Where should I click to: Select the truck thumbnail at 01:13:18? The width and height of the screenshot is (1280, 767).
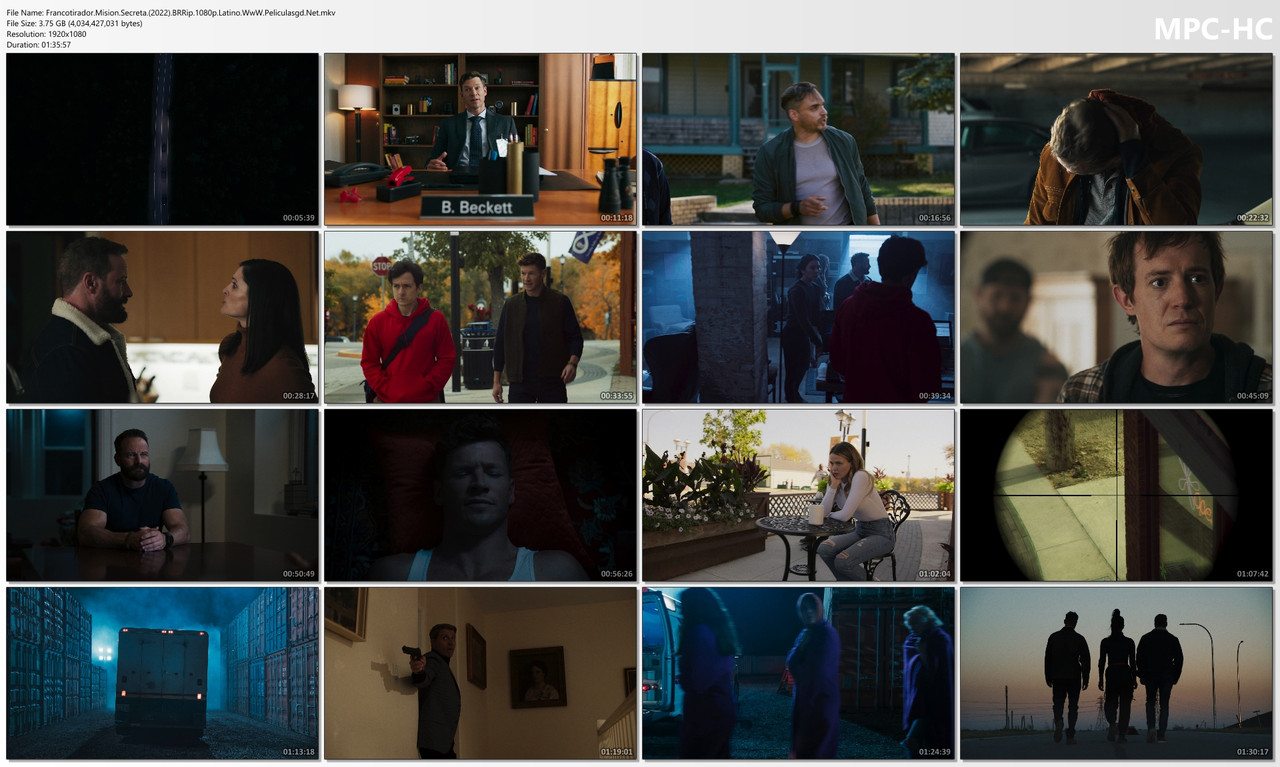163,673
